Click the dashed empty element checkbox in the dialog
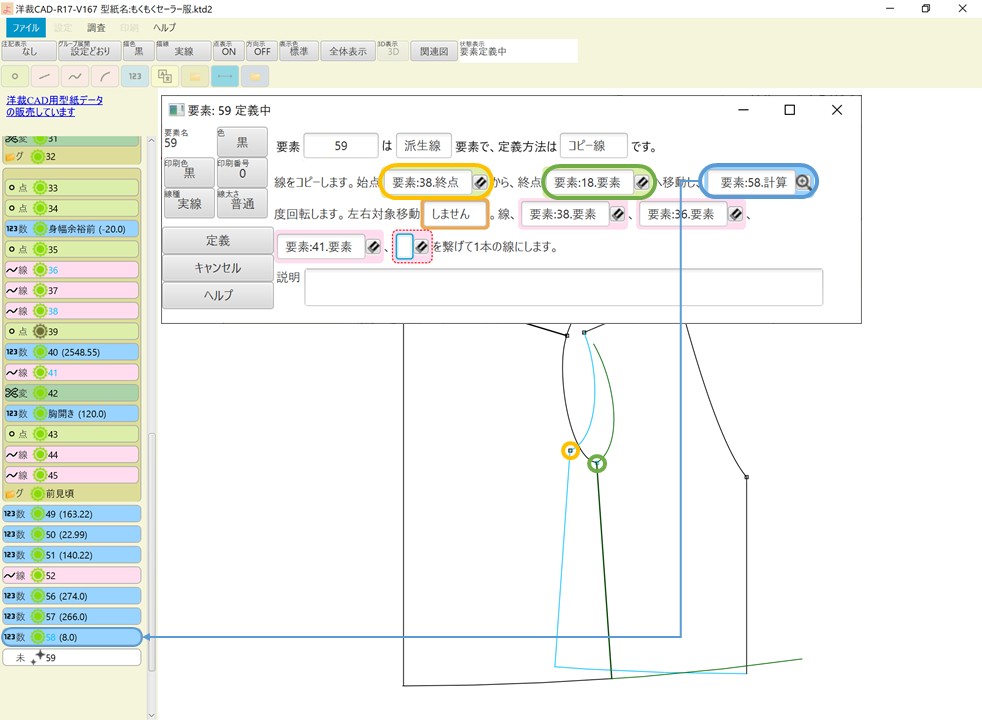Image resolution: width=982 pixels, height=720 pixels. click(403, 247)
